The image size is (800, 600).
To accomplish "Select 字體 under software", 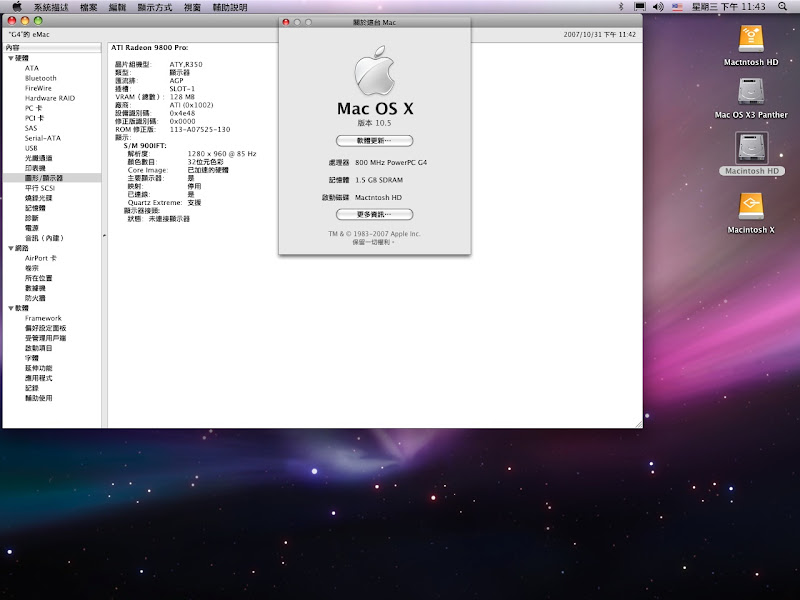I will pyautogui.click(x=32, y=358).
